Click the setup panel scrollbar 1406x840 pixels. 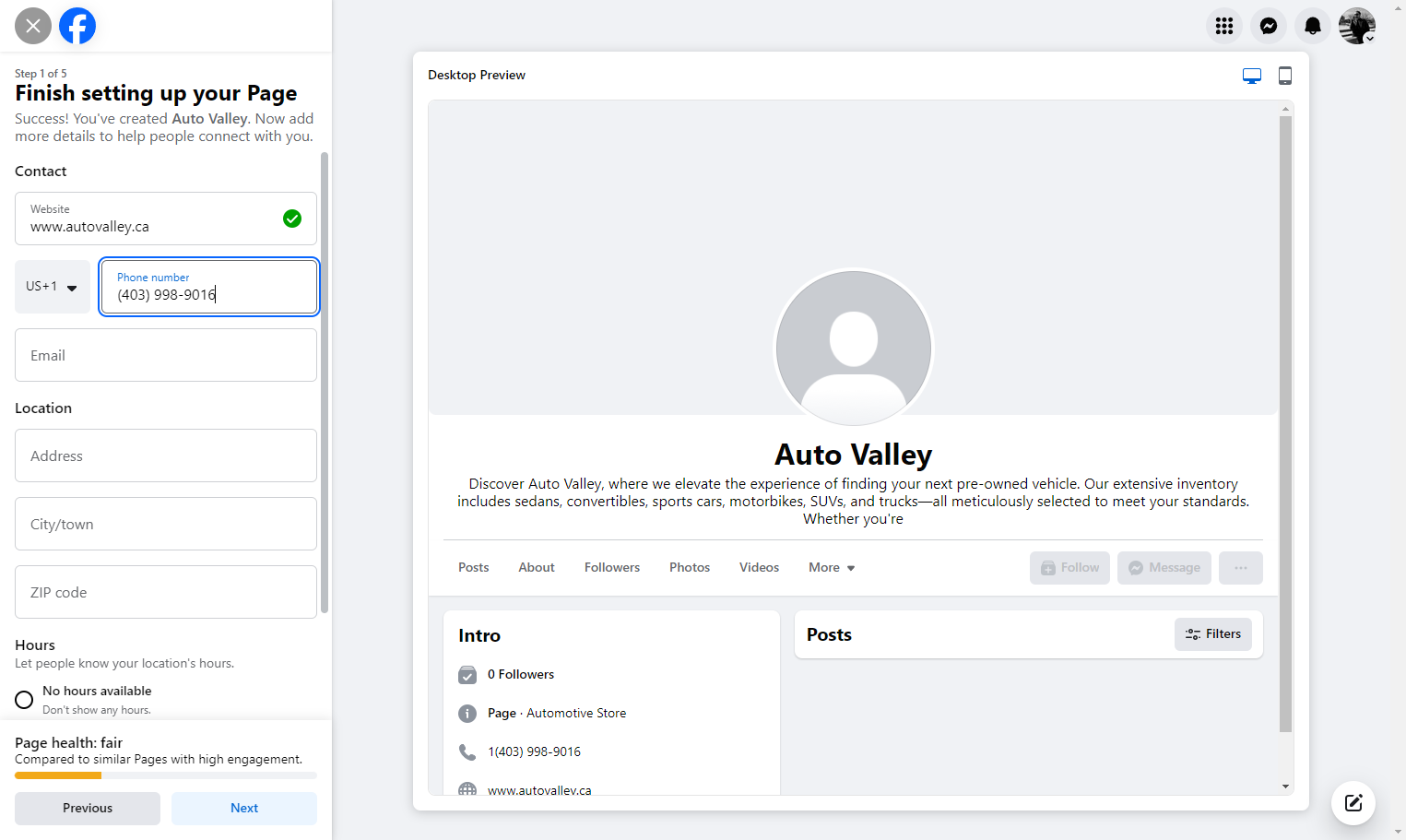tap(325, 383)
